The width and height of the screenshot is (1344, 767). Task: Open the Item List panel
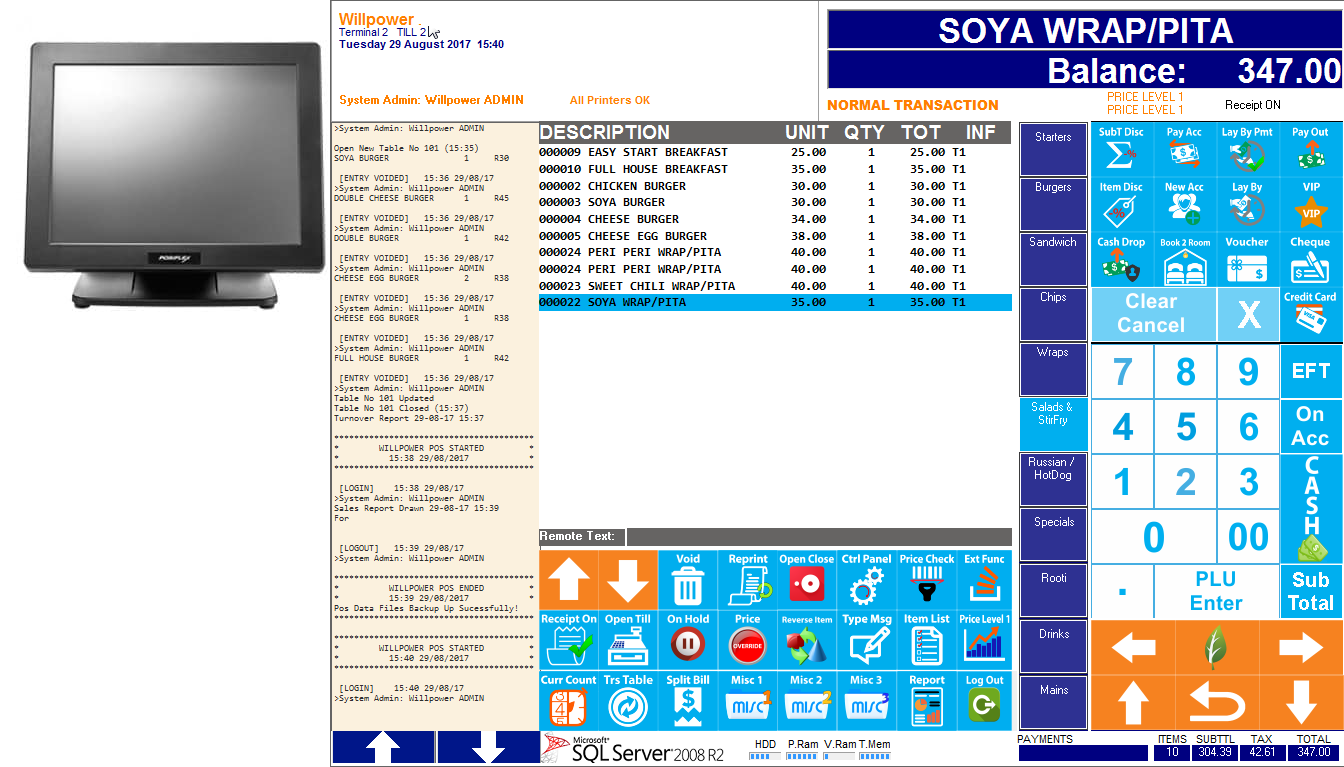[926, 641]
